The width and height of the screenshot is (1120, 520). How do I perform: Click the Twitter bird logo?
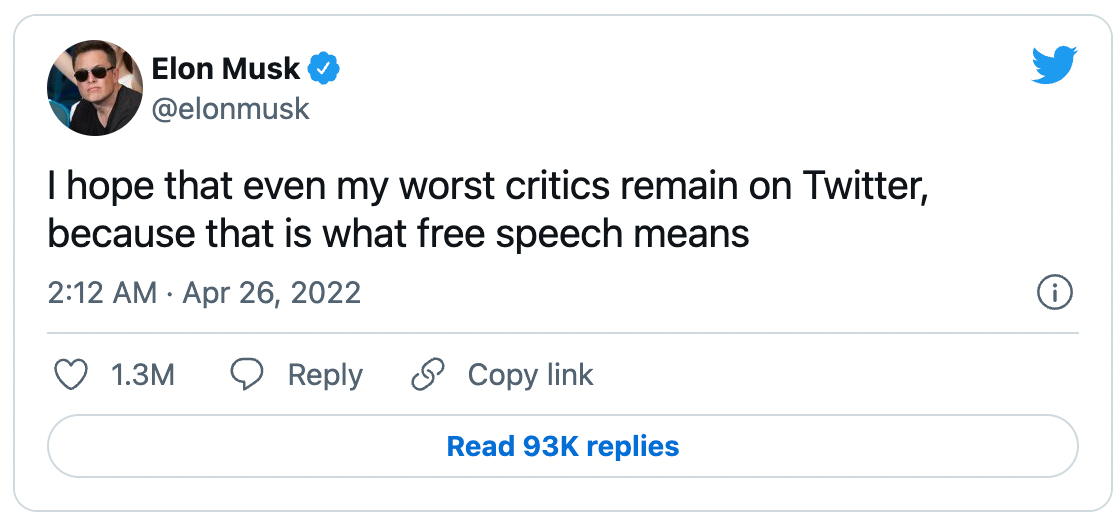pos(1052,68)
